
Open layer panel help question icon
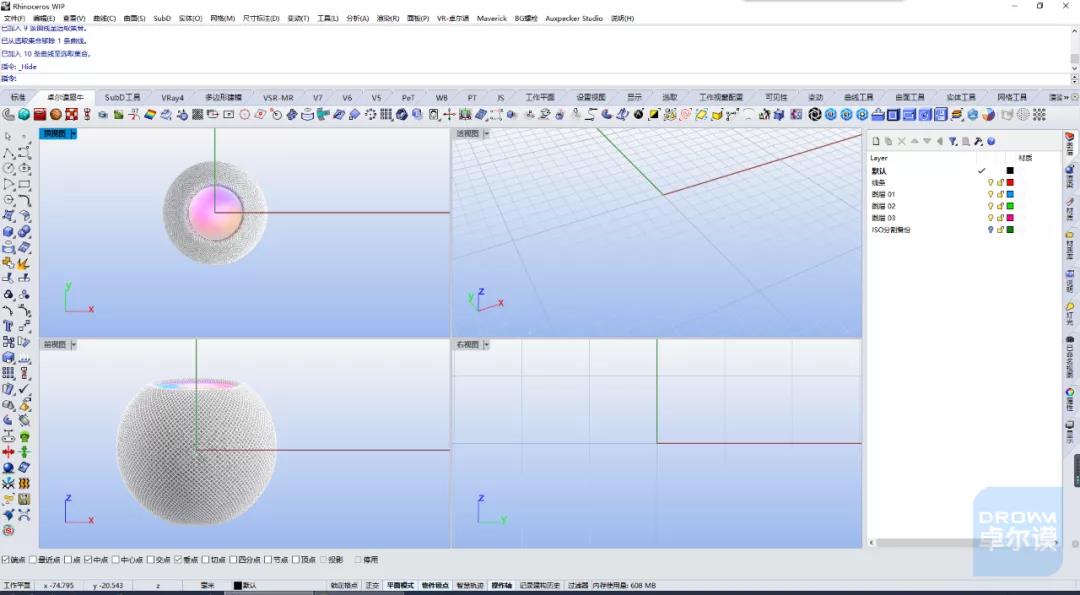[x=991, y=141]
